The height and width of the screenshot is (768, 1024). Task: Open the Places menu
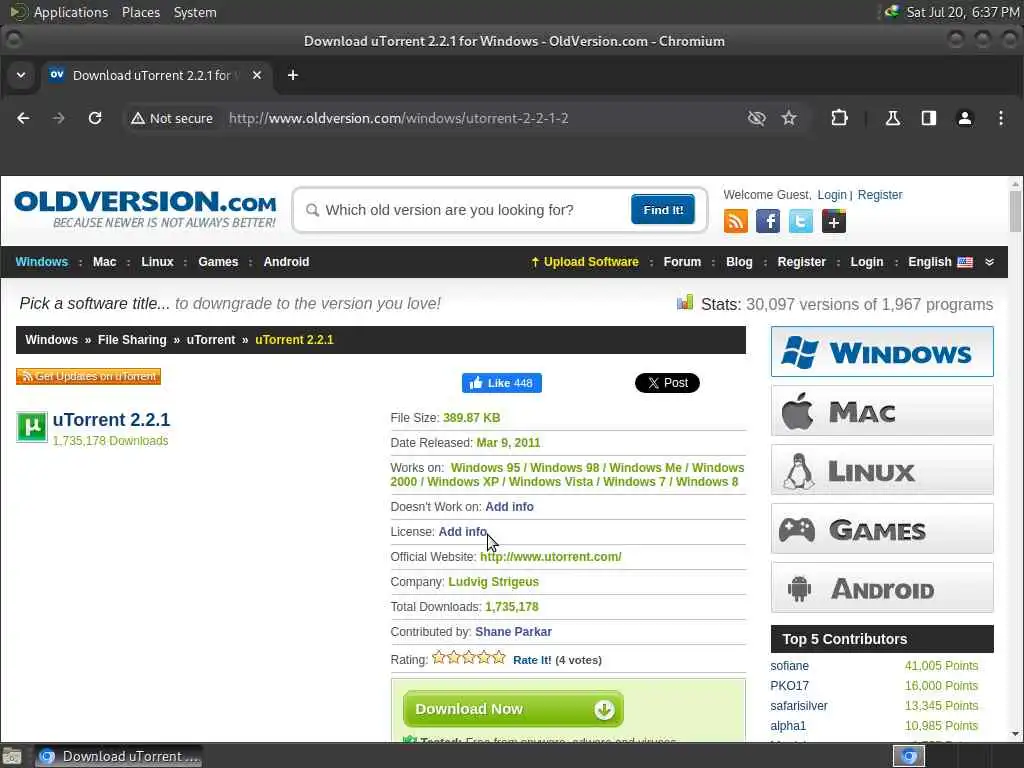140,12
